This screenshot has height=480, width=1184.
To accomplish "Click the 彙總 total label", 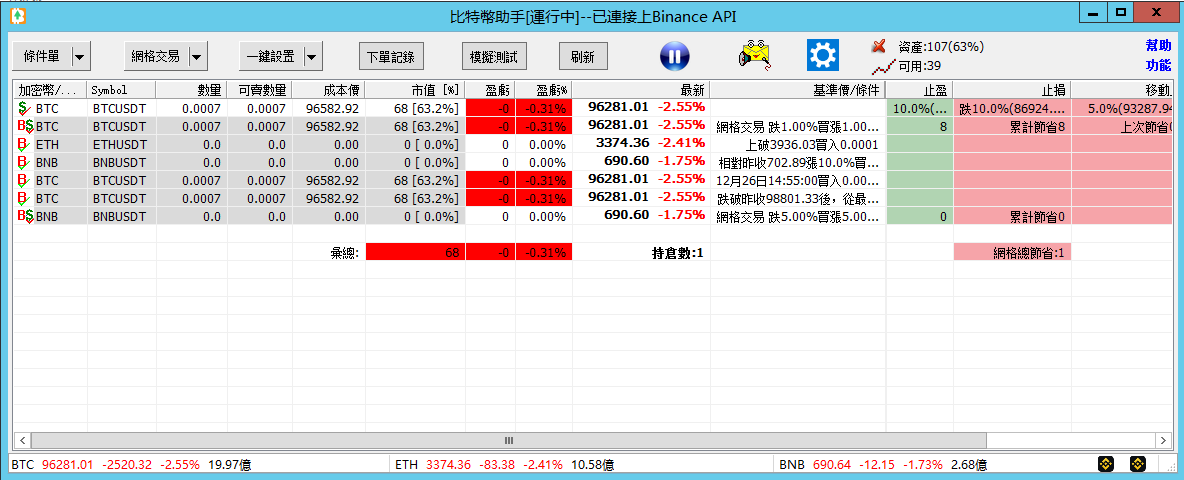I will [344, 254].
